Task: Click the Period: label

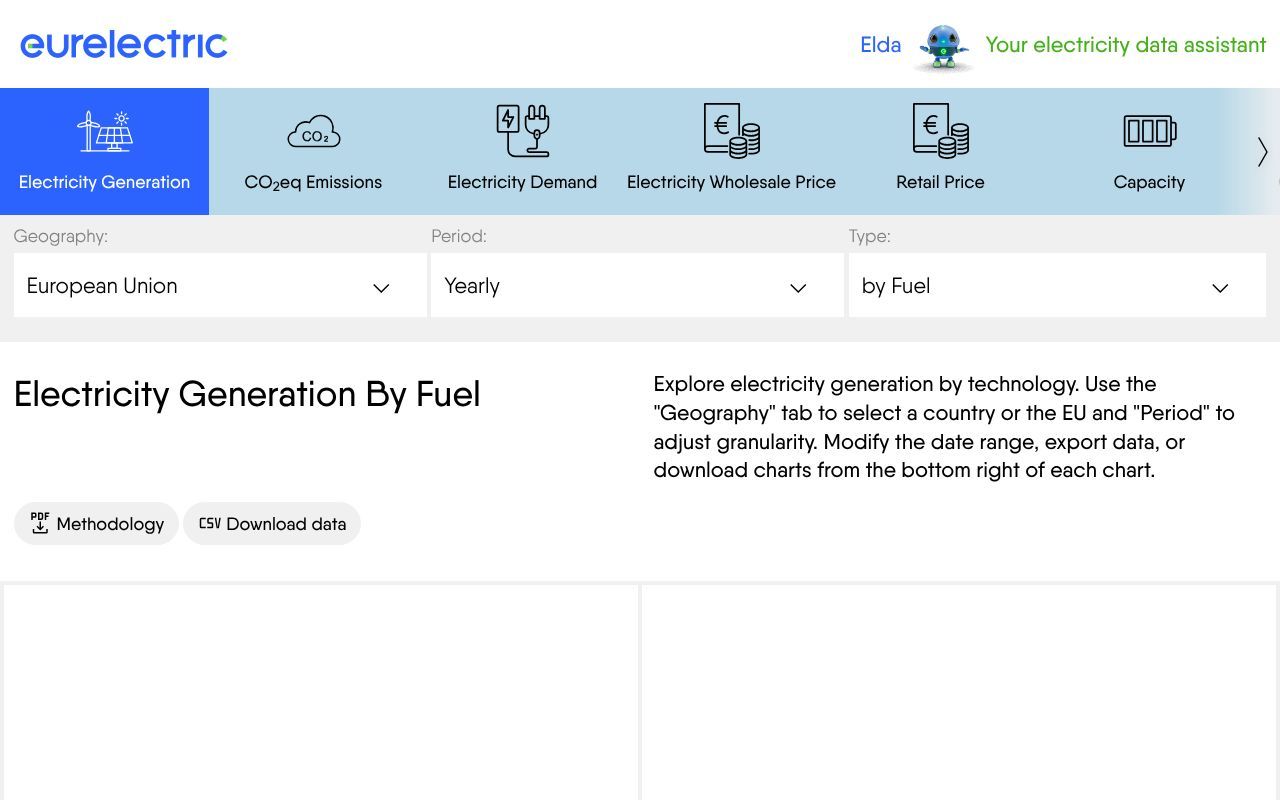Action: 459,236
